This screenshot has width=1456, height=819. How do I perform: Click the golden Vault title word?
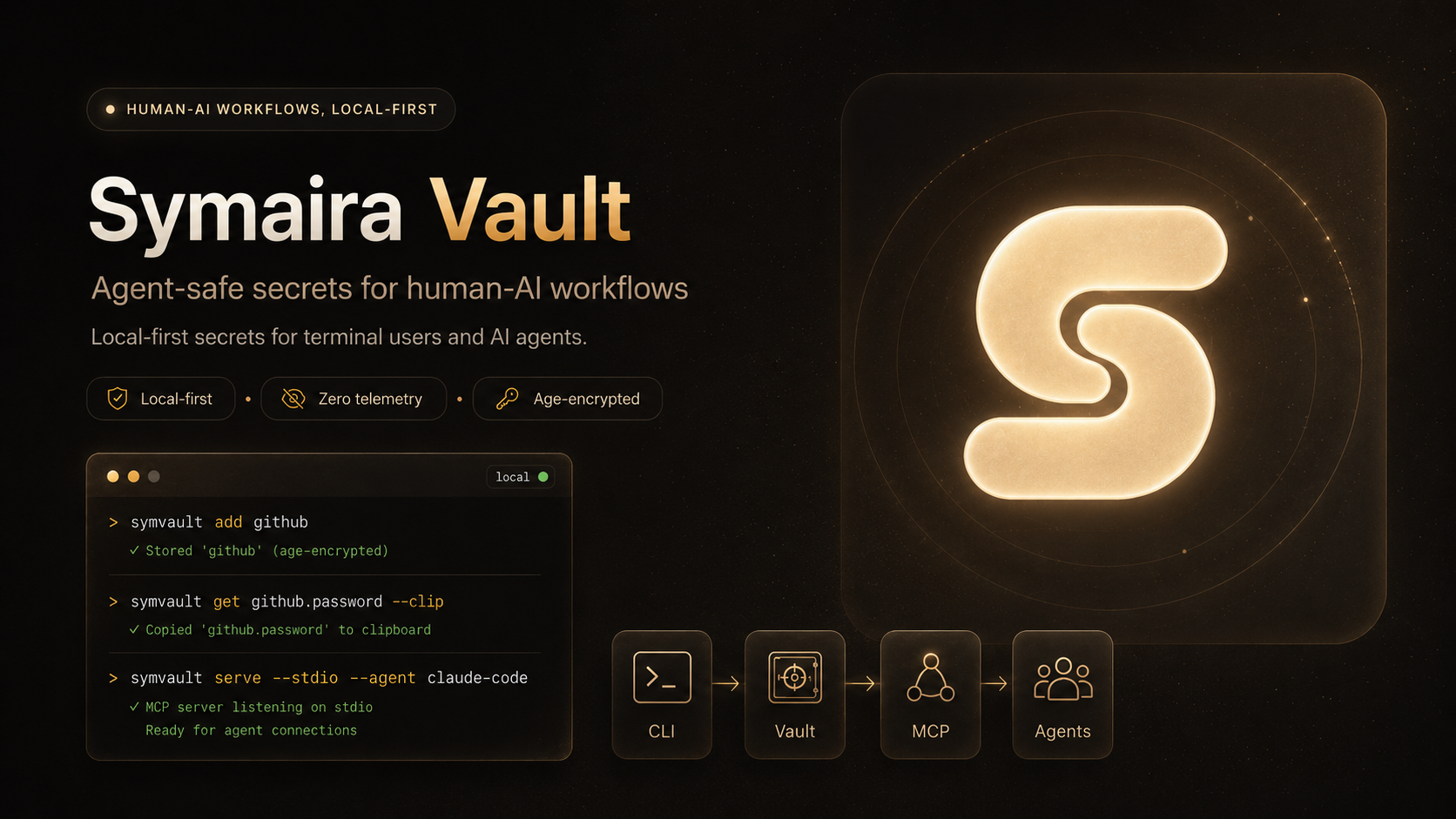[x=530, y=209]
